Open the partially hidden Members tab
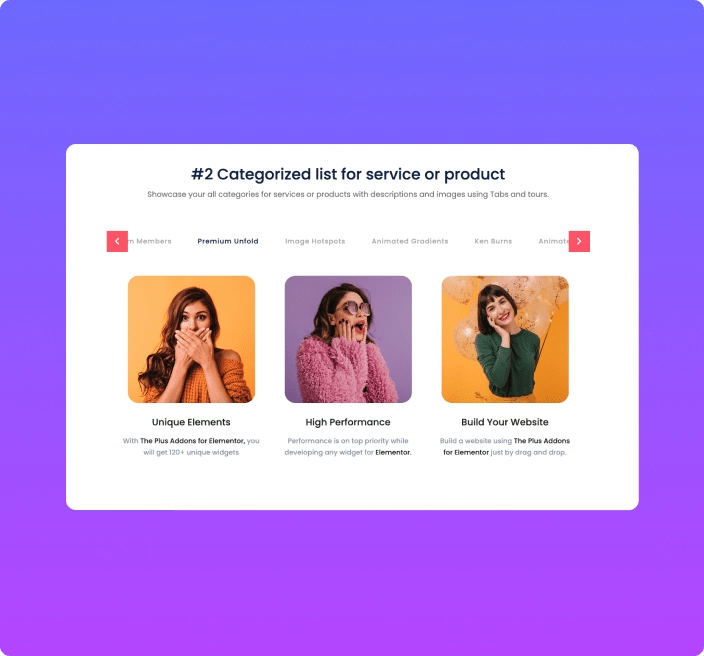704x656 pixels. 150,242
